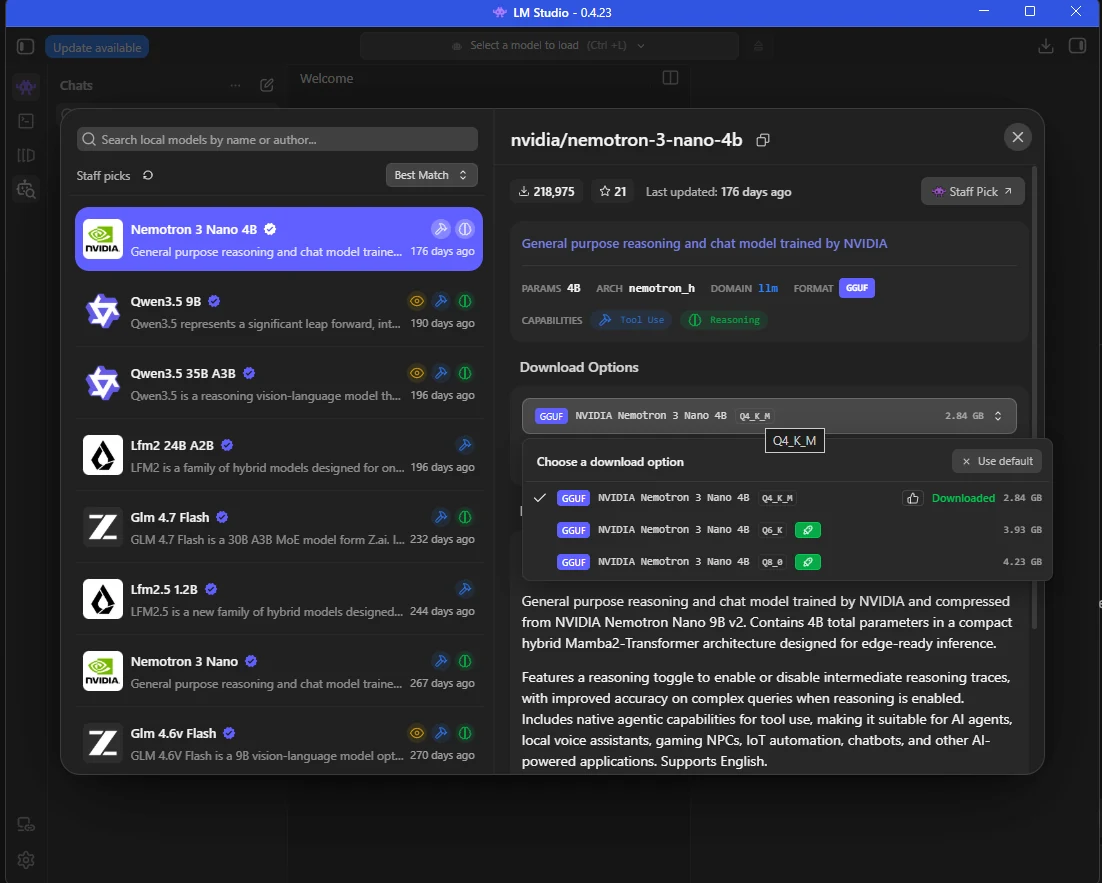Click the GGUF format badge

click(857, 288)
